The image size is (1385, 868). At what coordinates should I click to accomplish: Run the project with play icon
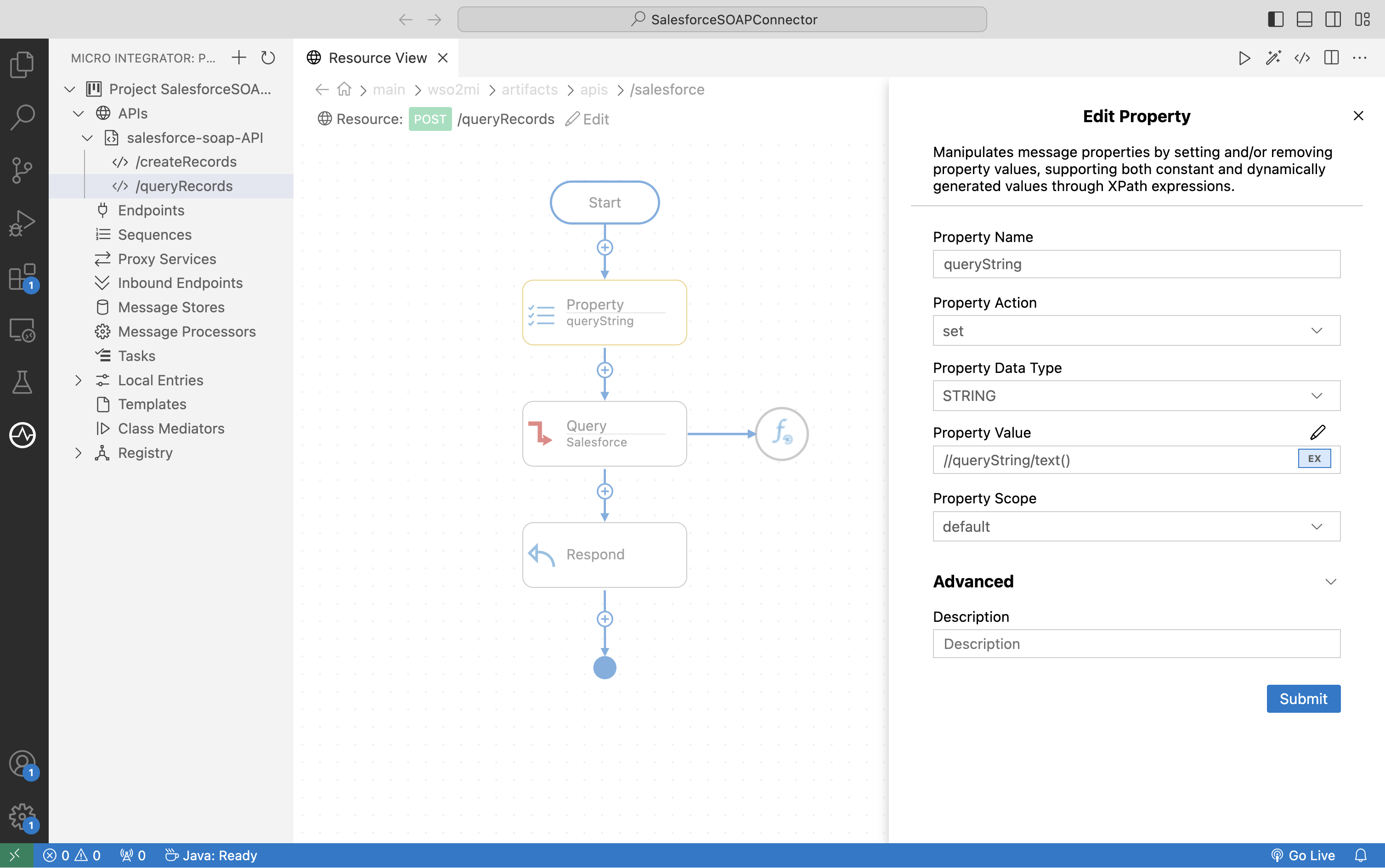point(1244,58)
